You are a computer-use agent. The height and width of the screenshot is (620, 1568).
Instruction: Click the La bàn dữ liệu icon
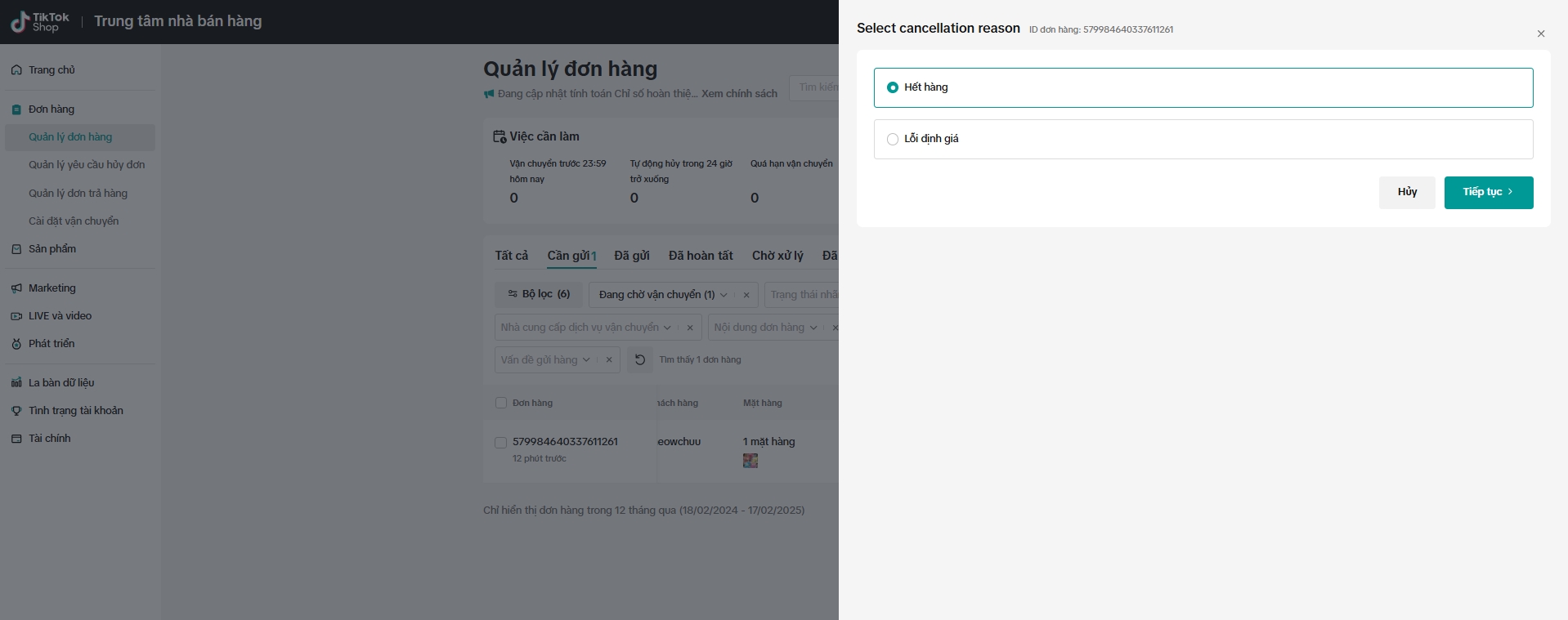click(x=16, y=383)
